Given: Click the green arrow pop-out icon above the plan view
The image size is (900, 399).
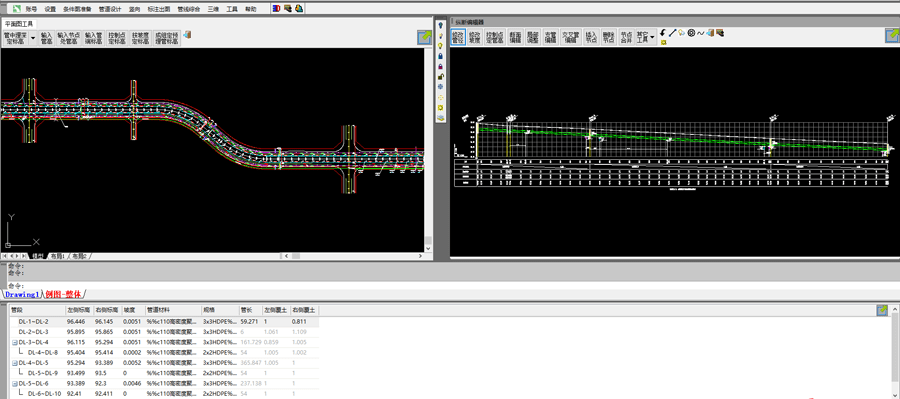Looking at the screenshot, I should [x=424, y=37].
